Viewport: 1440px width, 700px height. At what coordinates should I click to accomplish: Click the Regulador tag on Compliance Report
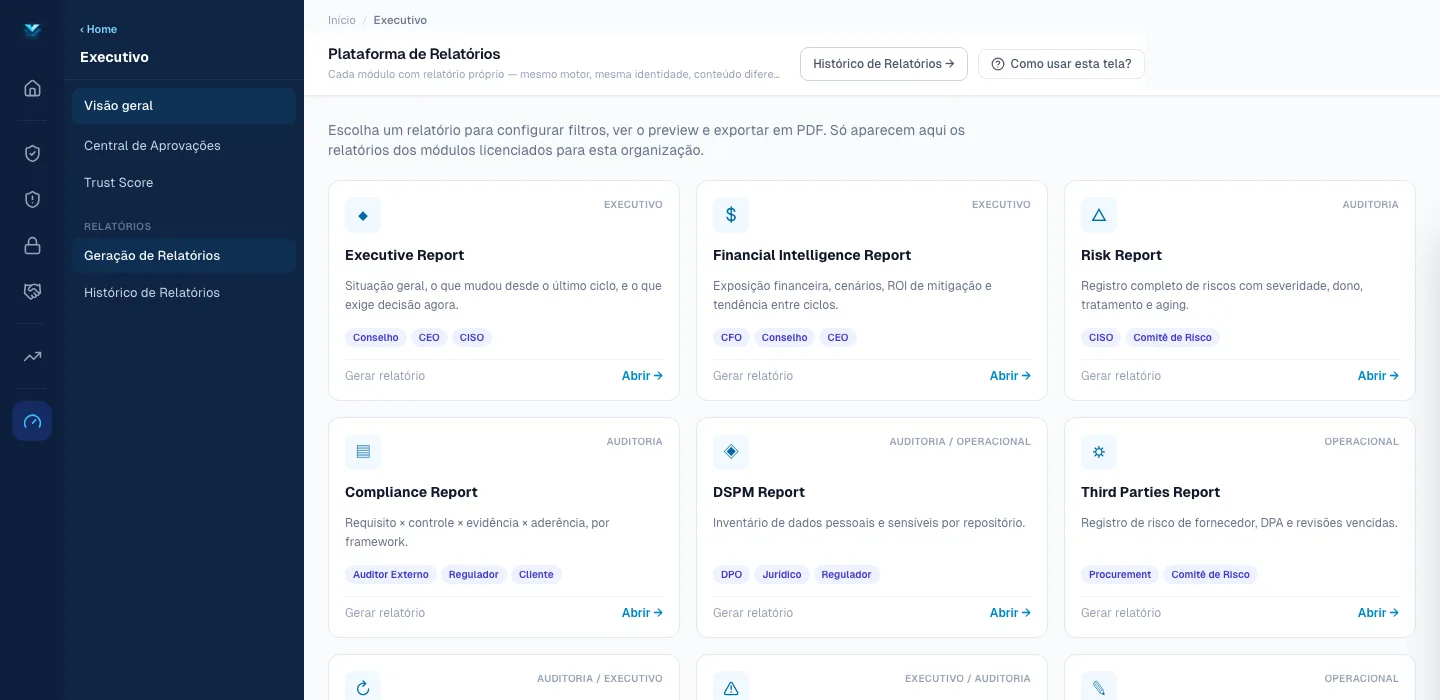tap(474, 575)
